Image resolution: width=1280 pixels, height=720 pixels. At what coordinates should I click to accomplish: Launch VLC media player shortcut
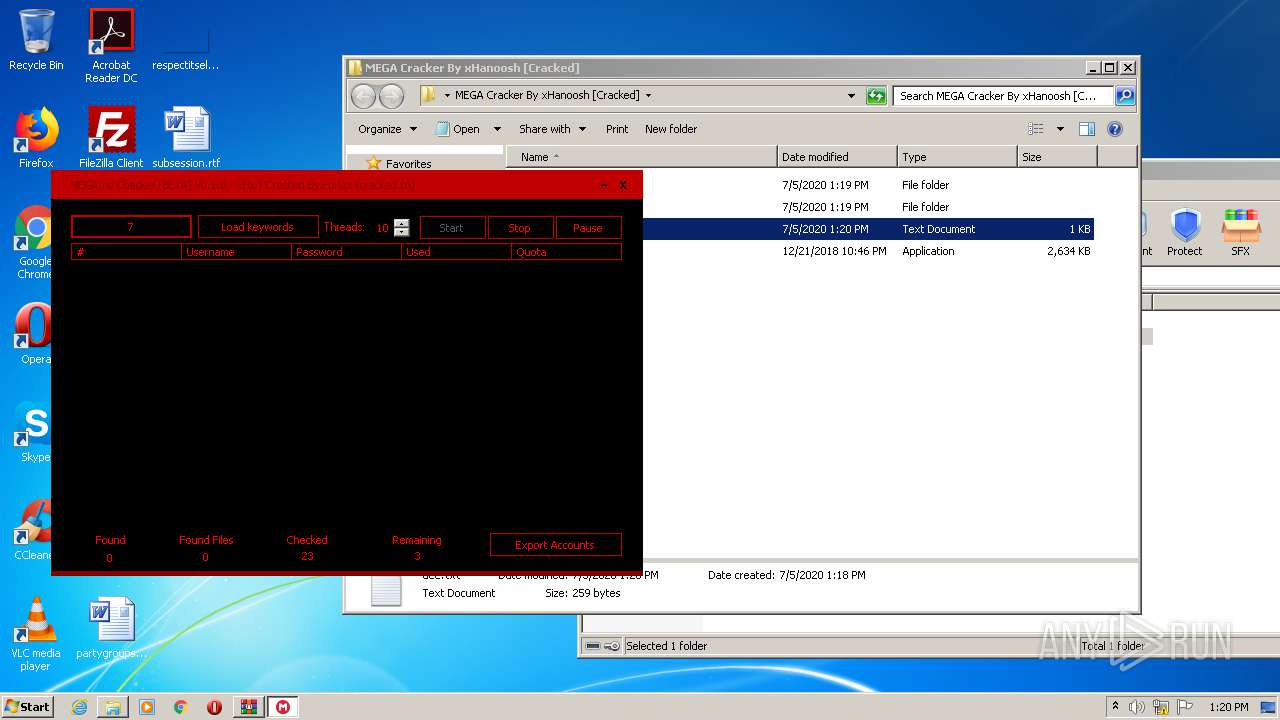(x=36, y=634)
